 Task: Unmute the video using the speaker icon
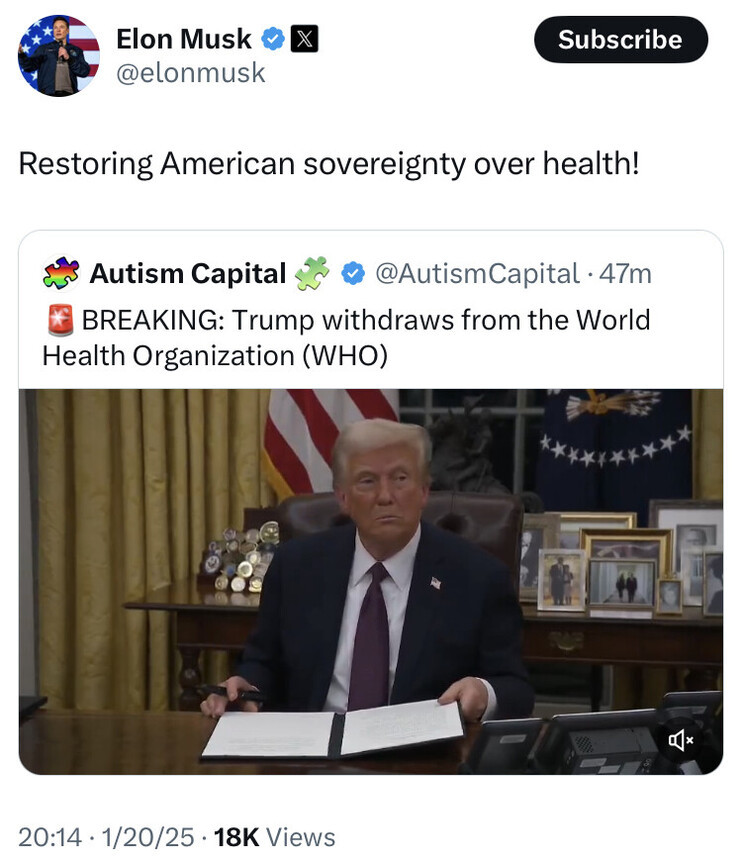(x=680, y=740)
